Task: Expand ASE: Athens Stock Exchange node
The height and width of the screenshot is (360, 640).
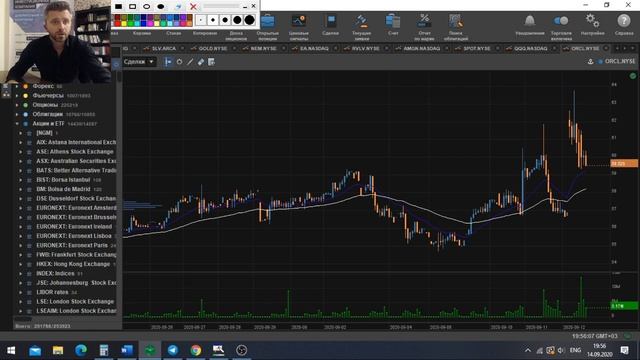Action: [20, 152]
